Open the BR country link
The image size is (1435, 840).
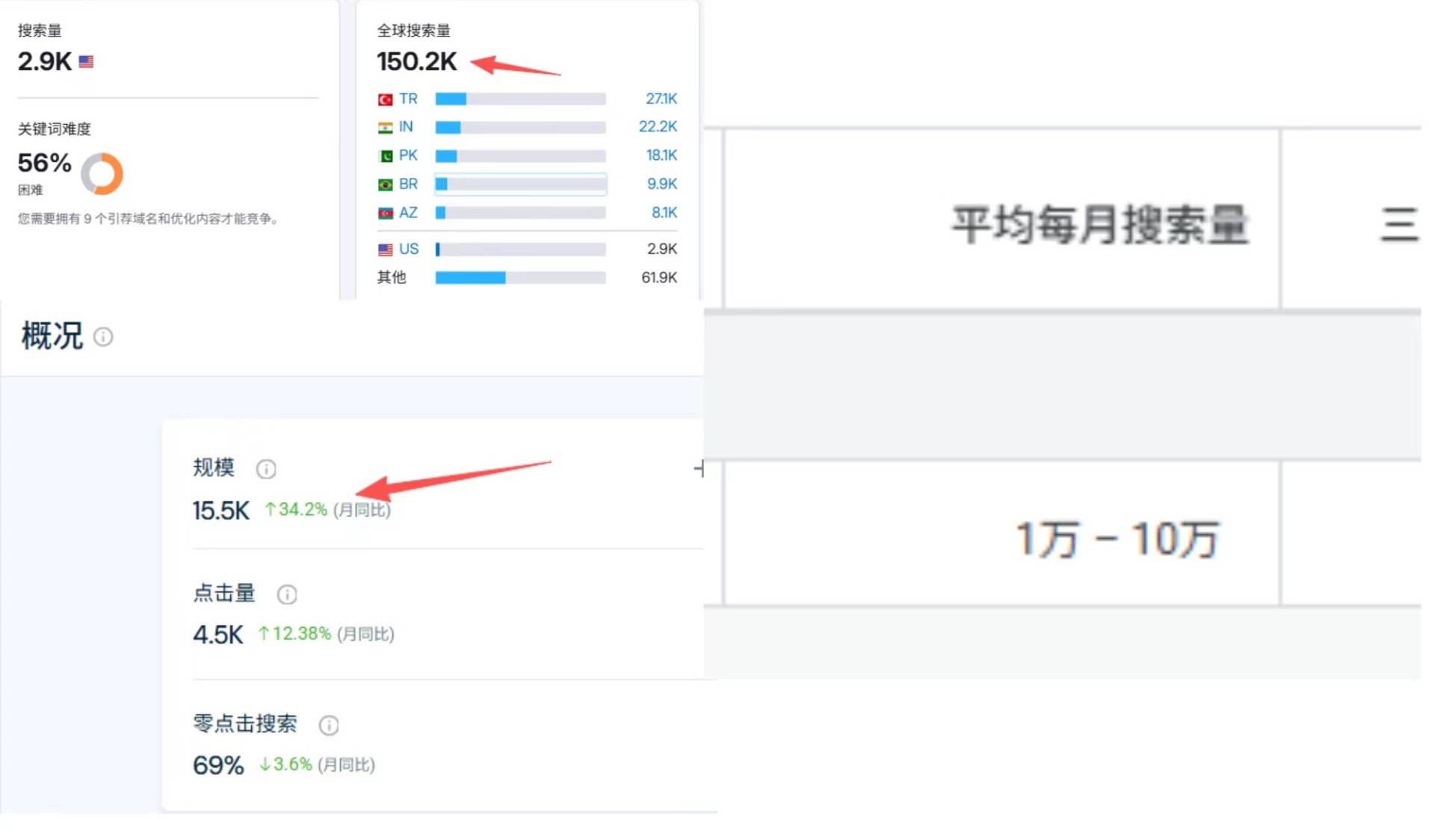pos(408,184)
